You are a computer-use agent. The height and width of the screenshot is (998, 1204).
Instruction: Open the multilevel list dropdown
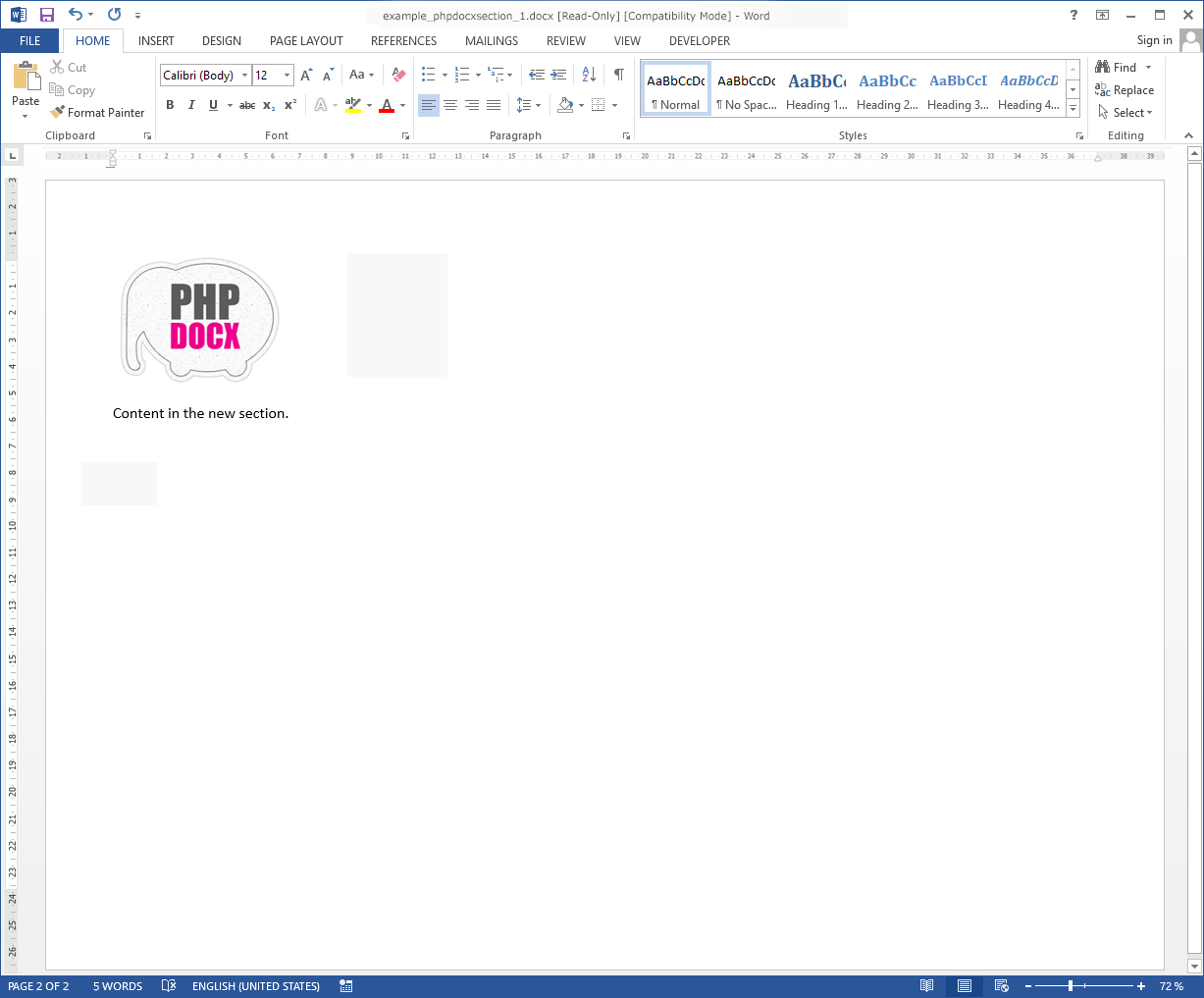point(509,76)
